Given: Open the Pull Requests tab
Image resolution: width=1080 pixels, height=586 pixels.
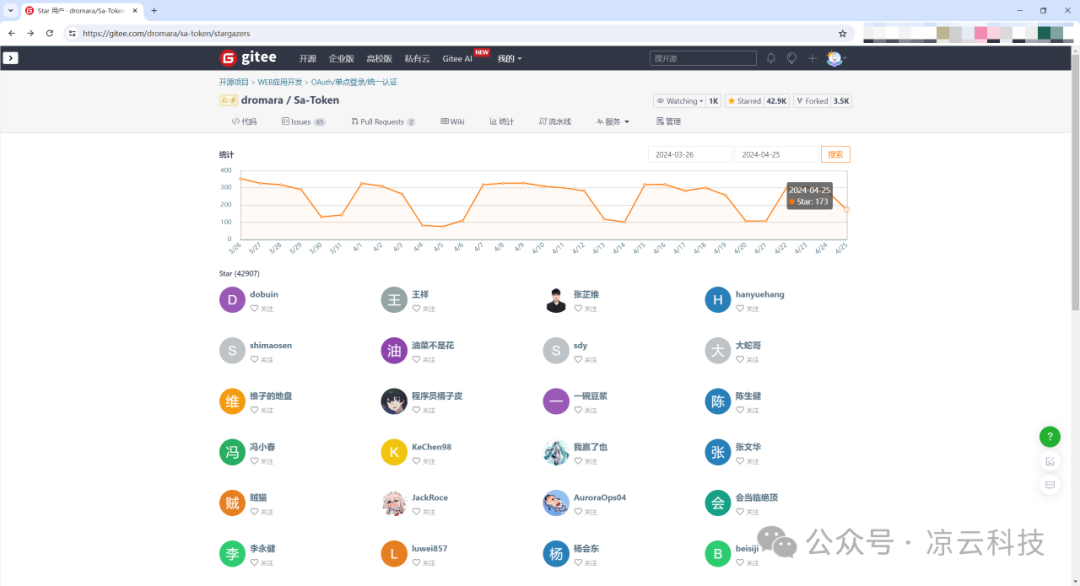Looking at the screenshot, I should point(383,122).
